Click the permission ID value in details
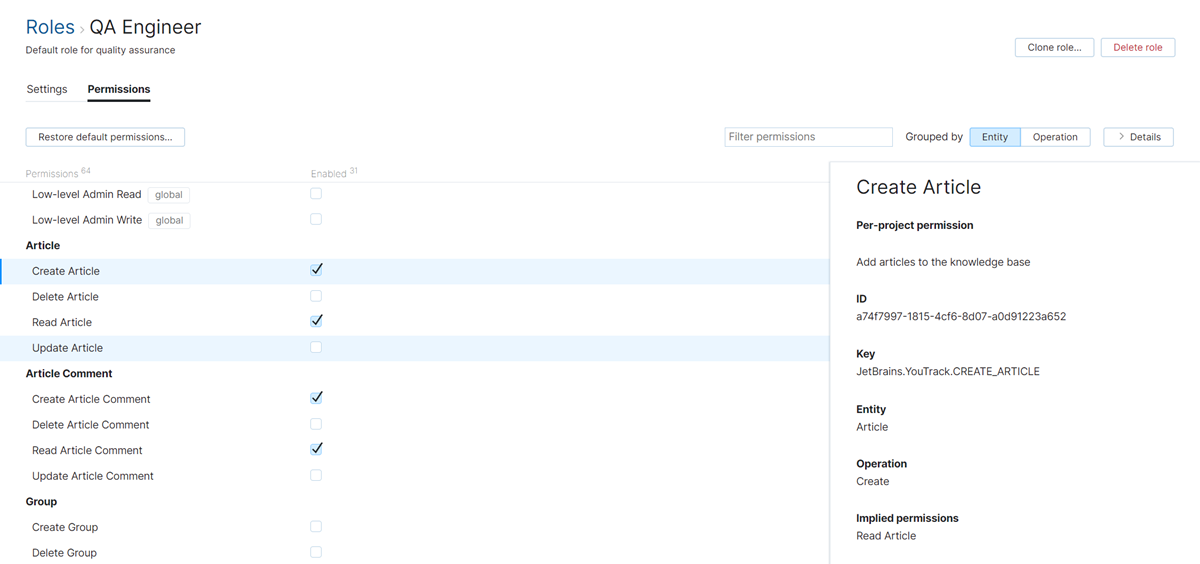This screenshot has width=1200, height=564. tap(961, 316)
